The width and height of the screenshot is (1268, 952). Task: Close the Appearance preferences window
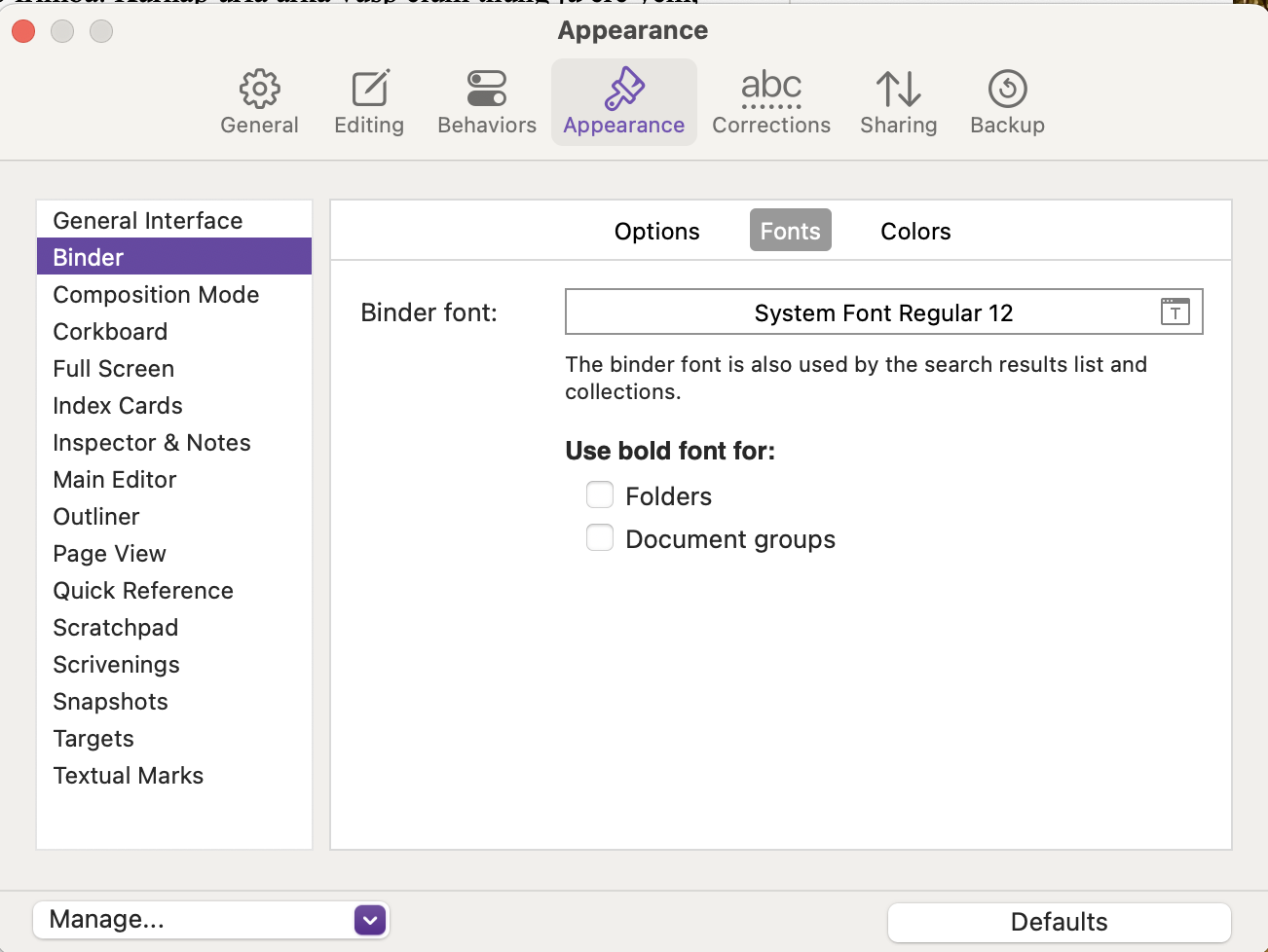click(x=23, y=31)
